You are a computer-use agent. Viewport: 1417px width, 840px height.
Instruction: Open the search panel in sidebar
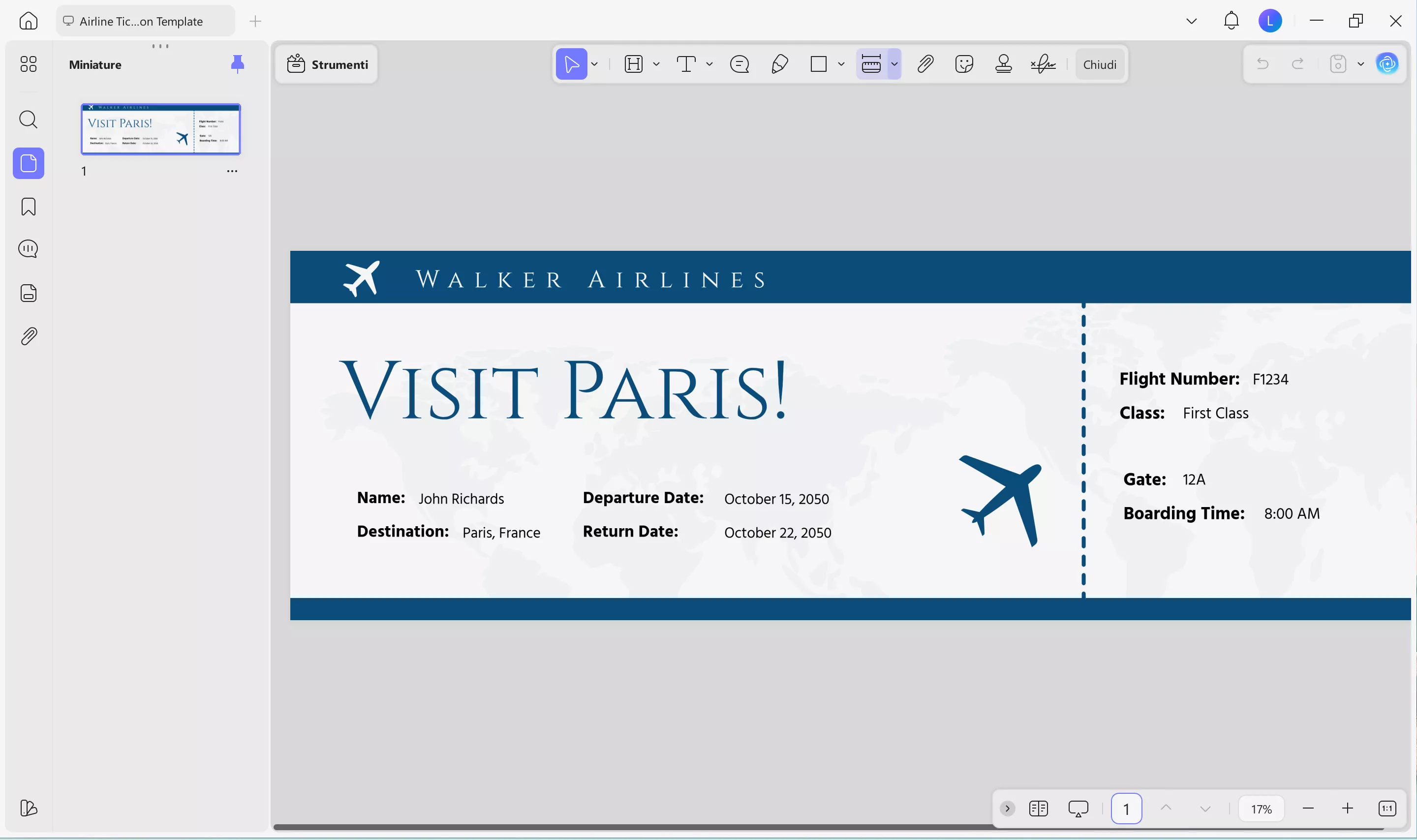coord(29,120)
